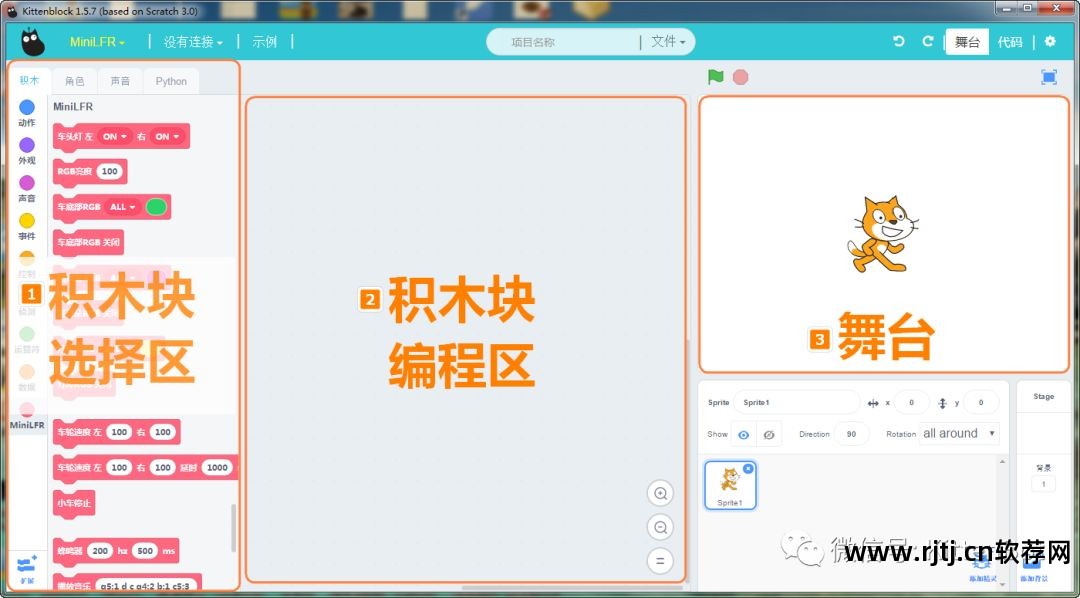Viewport: 1080px width, 598px height.
Task: Zoom in the workspace with the plus magnifier
Action: tap(661, 493)
